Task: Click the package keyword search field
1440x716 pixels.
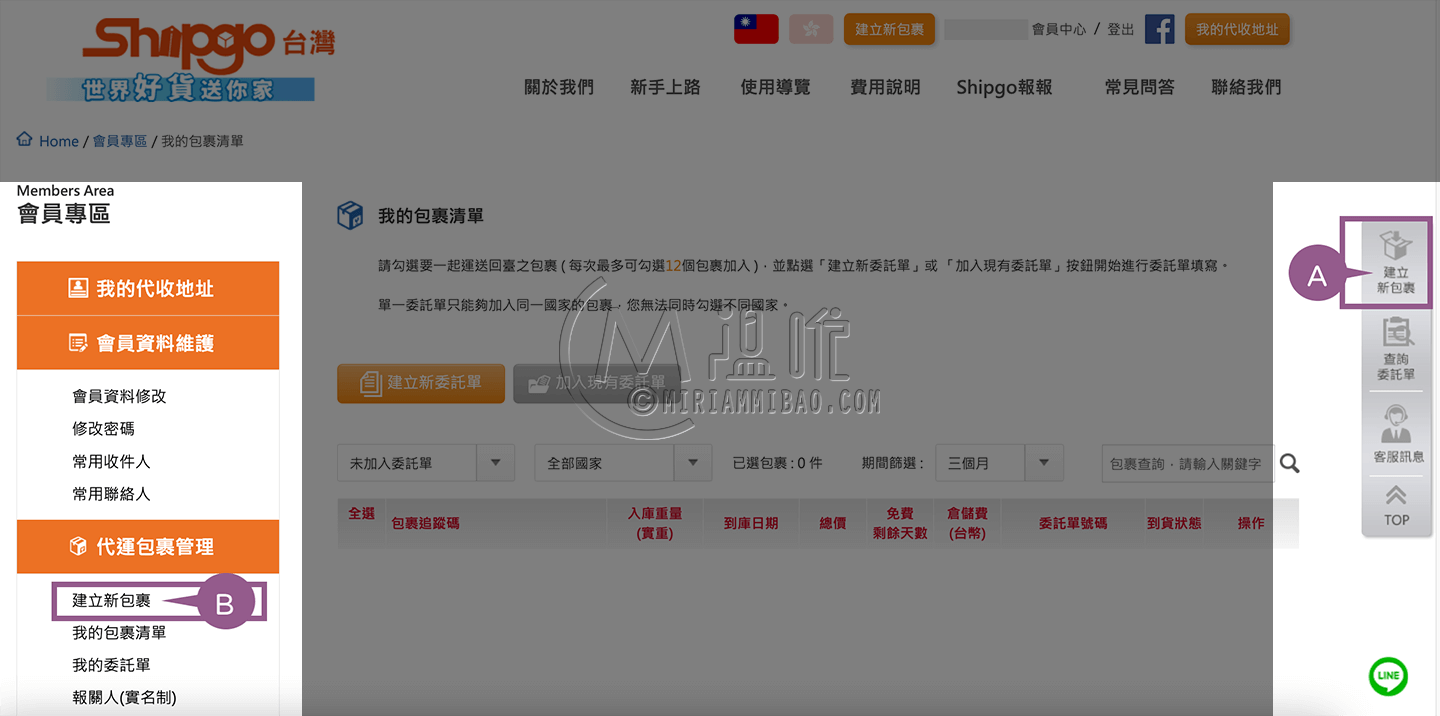Action: pos(1186,464)
